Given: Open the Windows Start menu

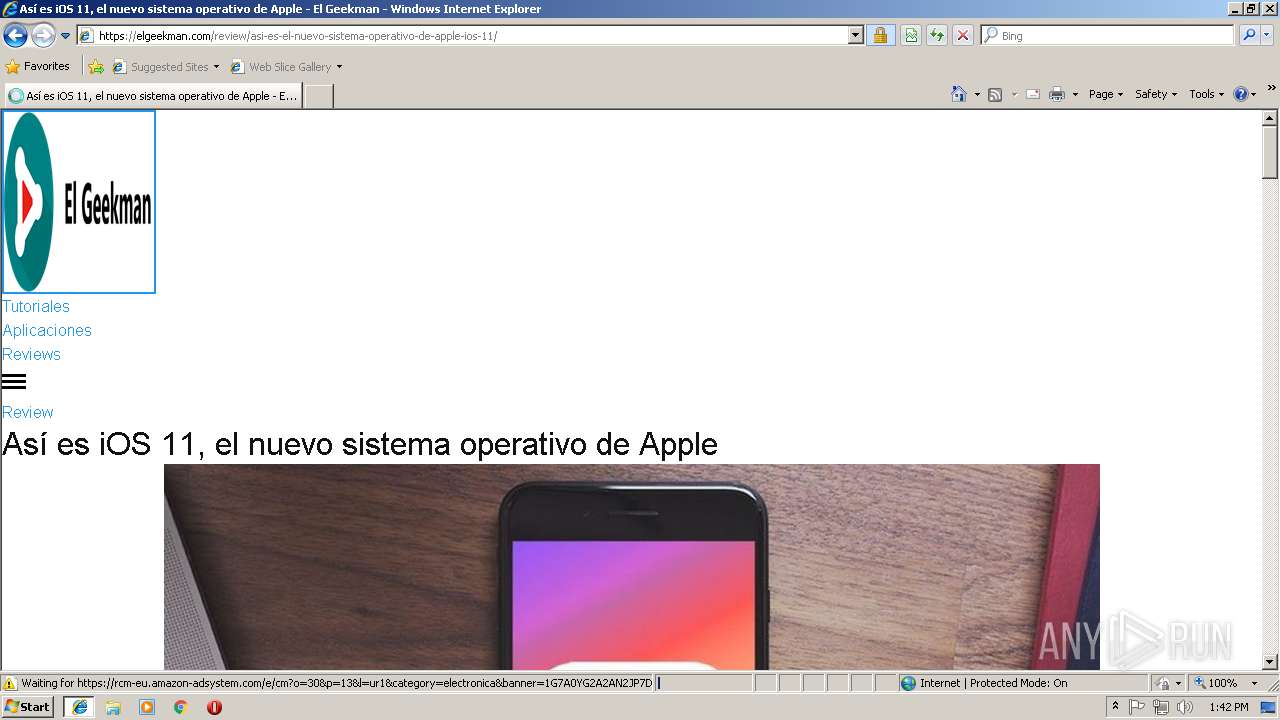Looking at the screenshot, I should 28,707.
